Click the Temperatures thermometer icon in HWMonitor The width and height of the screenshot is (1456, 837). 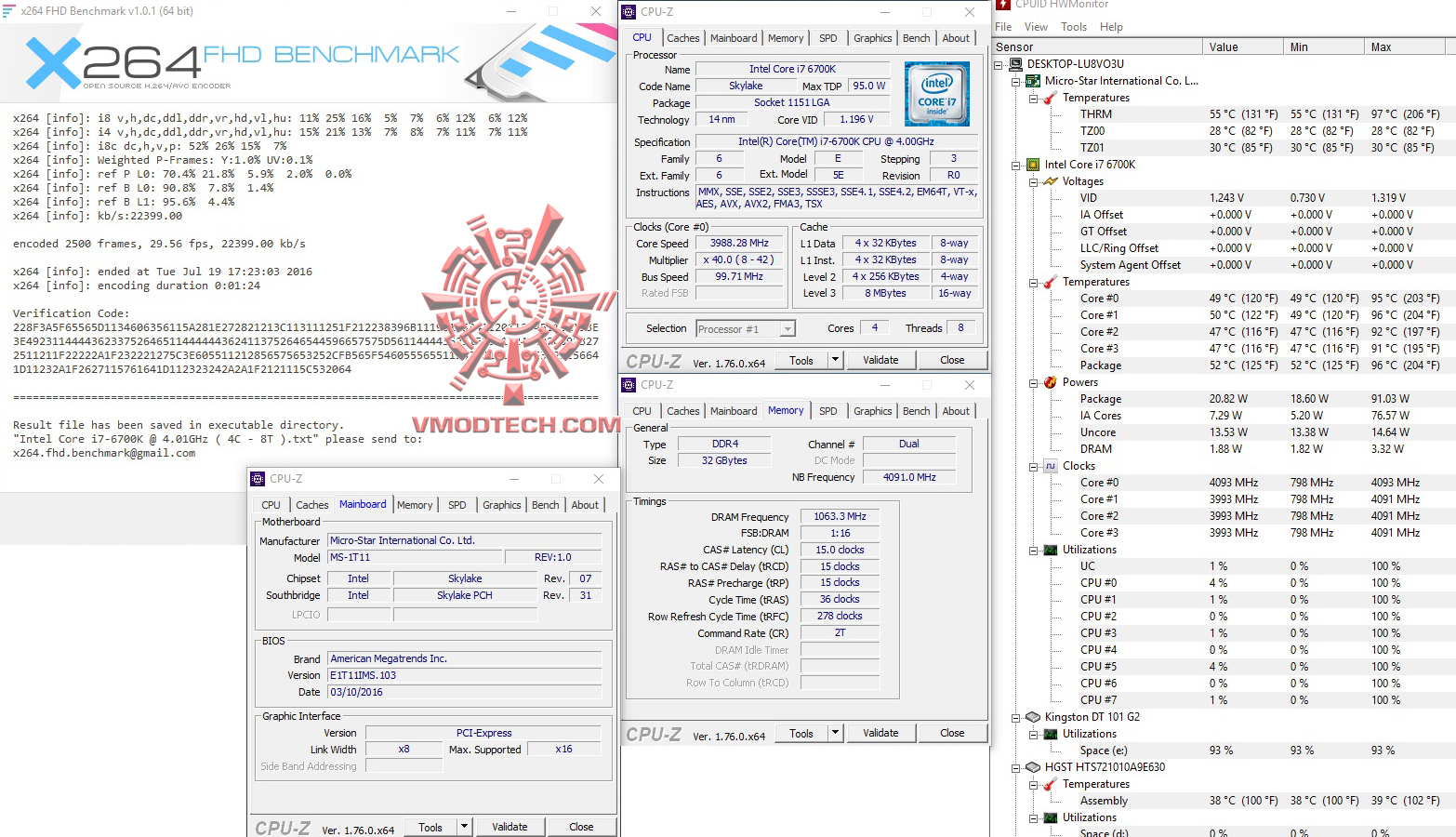[x=1049, y=97]
